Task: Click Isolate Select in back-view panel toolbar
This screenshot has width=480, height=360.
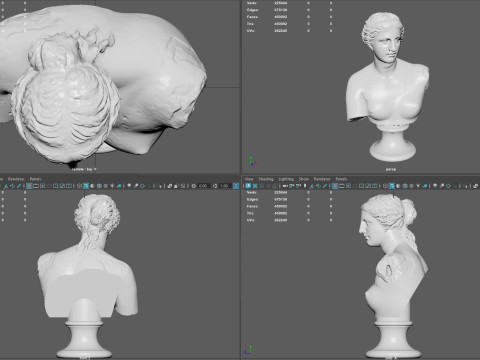Action: coord(160,186)
